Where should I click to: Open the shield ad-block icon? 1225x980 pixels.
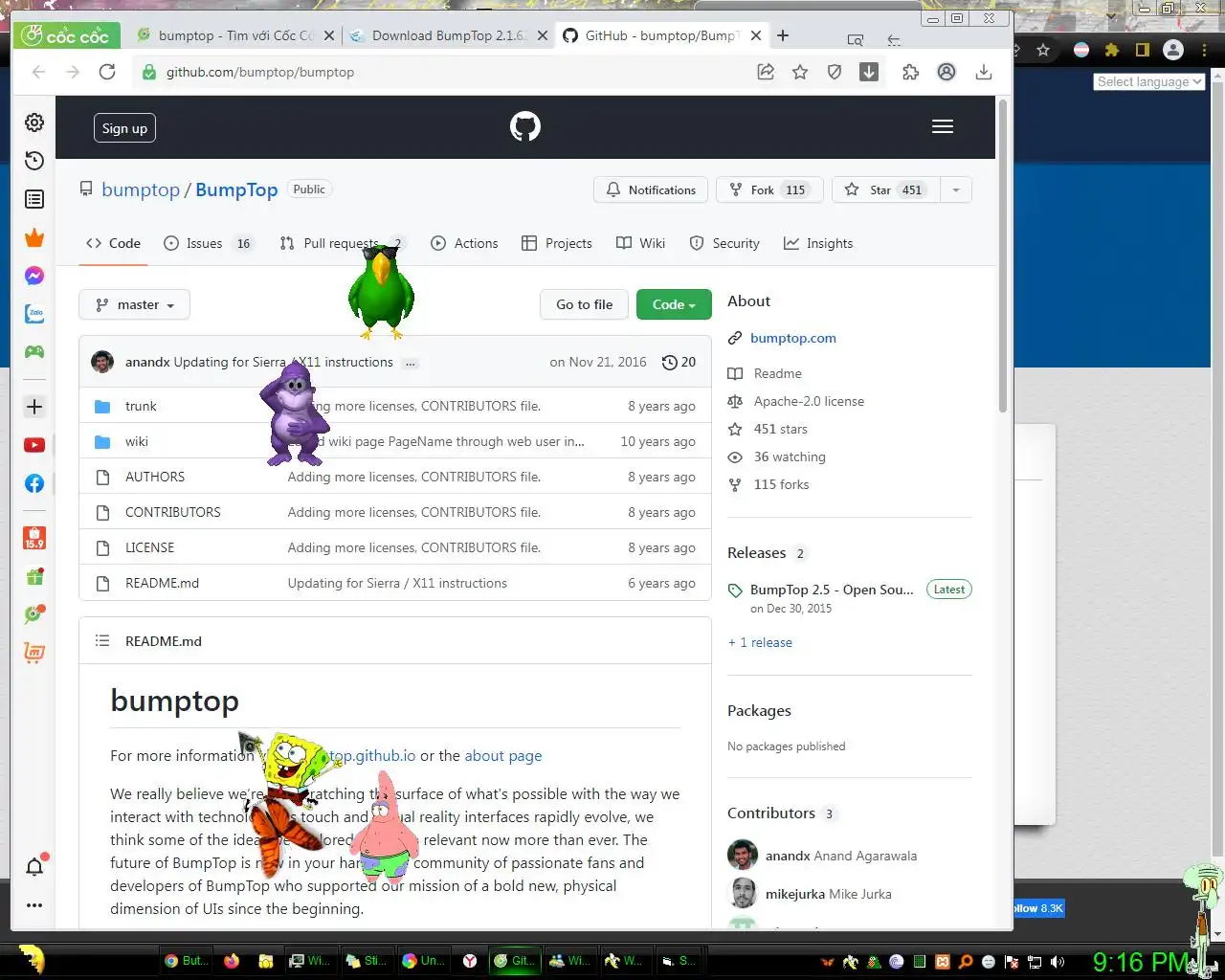coord(835,72)
